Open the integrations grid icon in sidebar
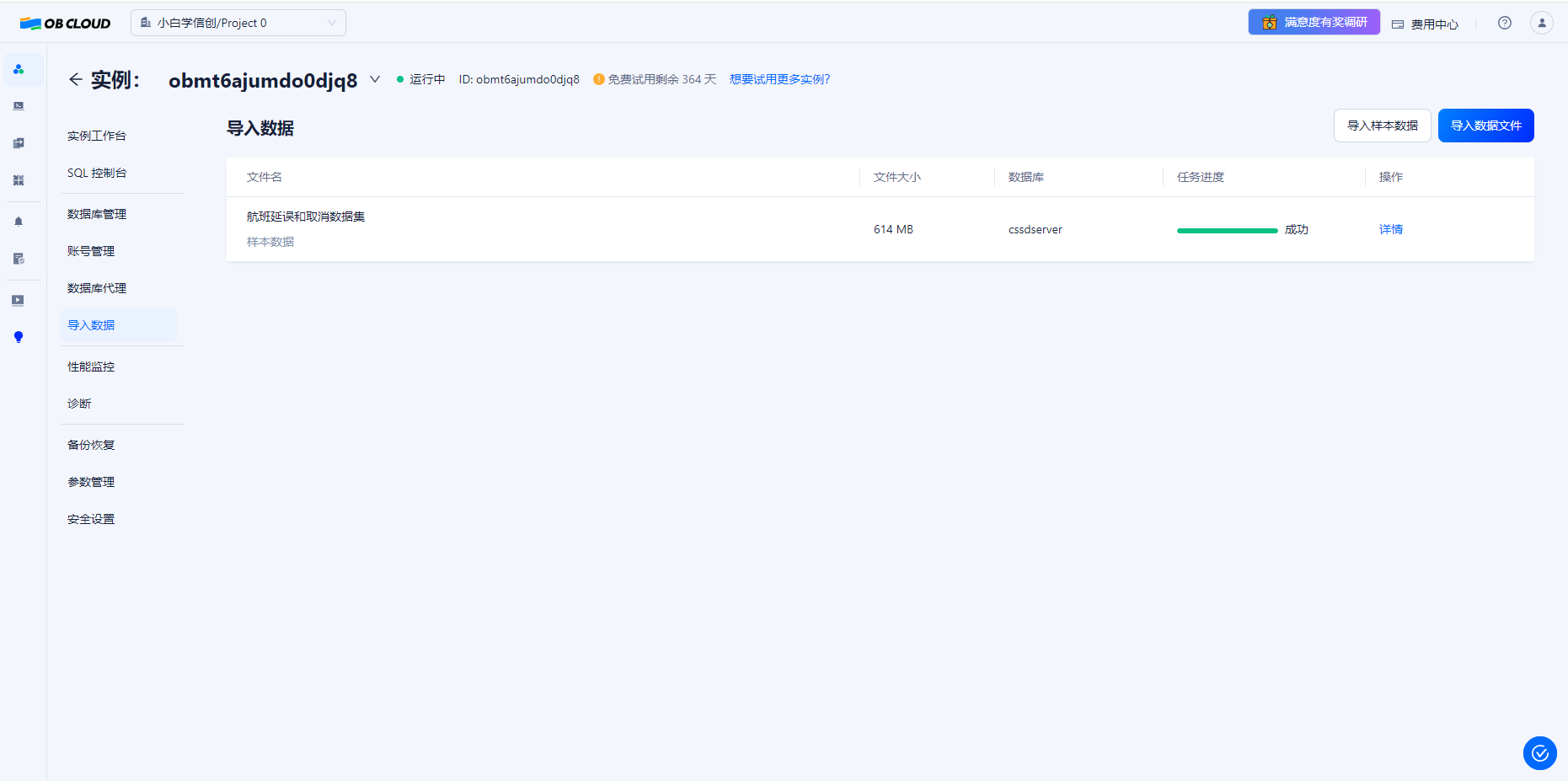Screen dimensions: 1568x781 pos(19,180)
